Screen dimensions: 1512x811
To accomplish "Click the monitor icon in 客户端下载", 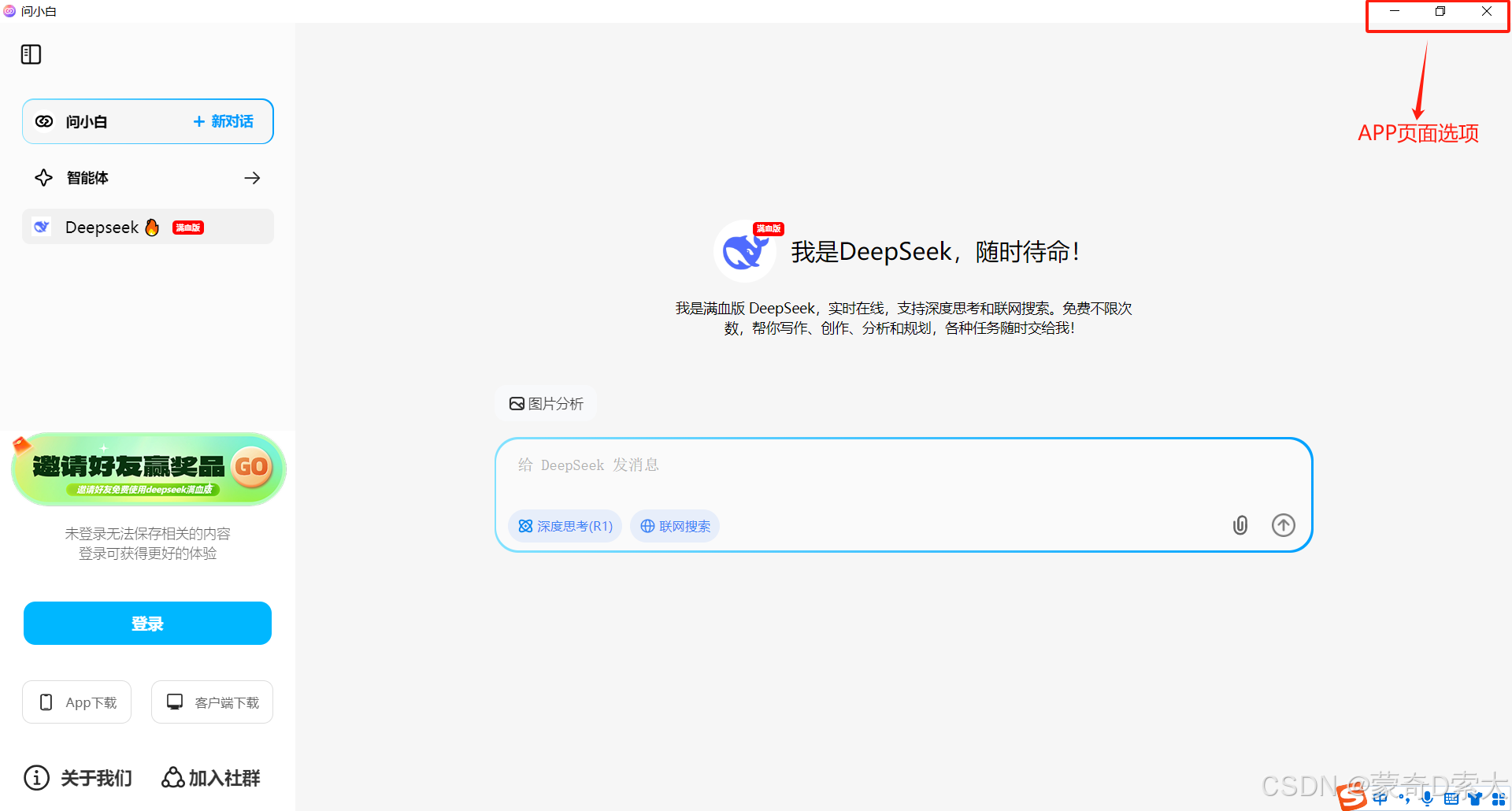I will click(175, 702).
